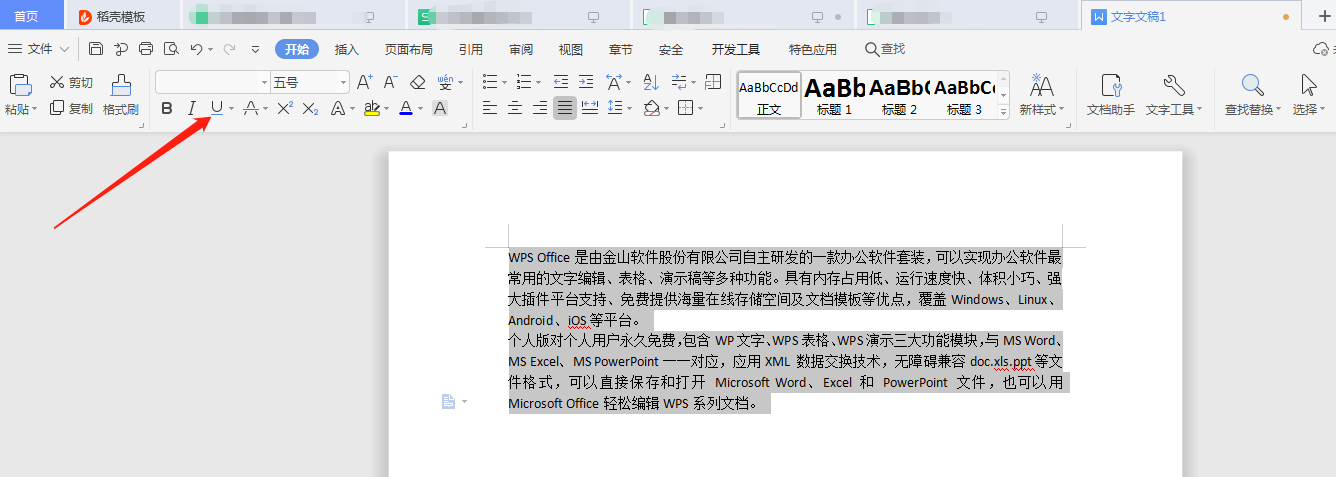
Task: Click the Clear Formatting eraser icon
Action: pyautogui.click(x=418, y=82)
